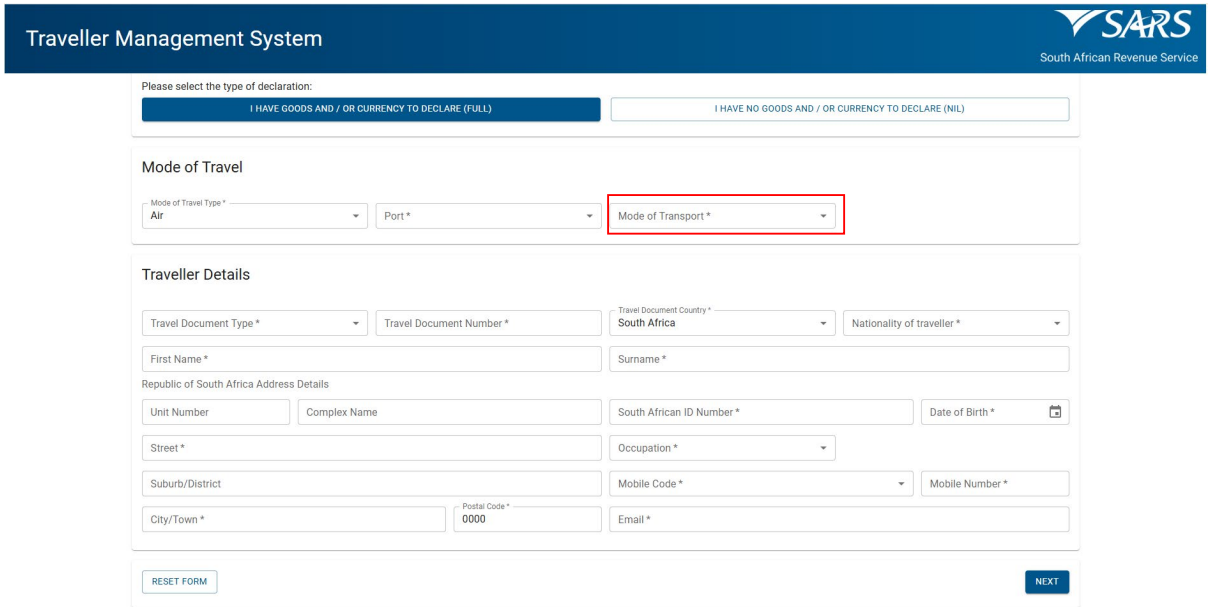Expand the Mobile Code dropdown
The height and width of the screenshot is (607, 1212).
pos(761,484)
